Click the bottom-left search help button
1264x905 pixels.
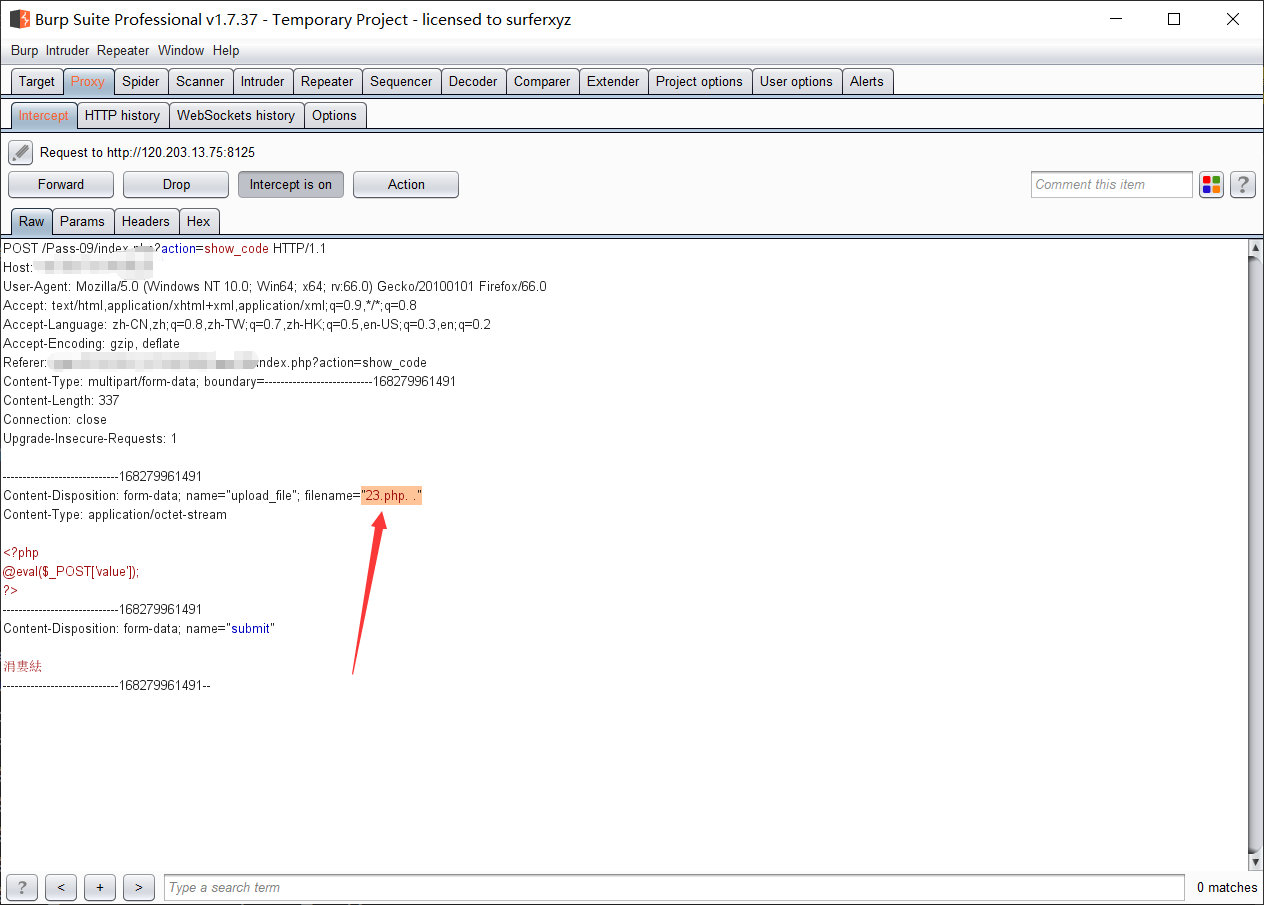coord(22,887)
